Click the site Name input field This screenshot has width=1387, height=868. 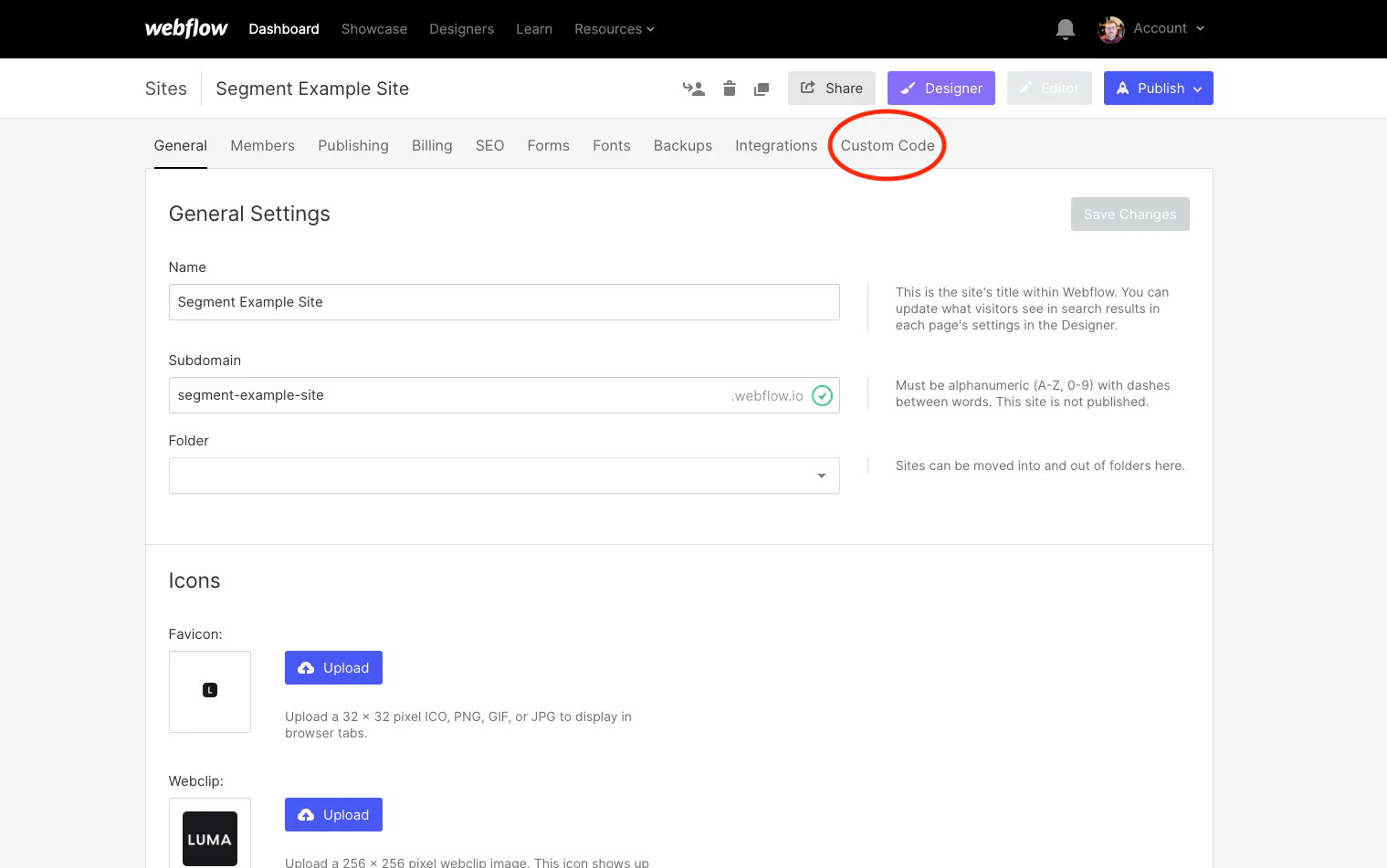pyautogui.click(x=504, y=302)
